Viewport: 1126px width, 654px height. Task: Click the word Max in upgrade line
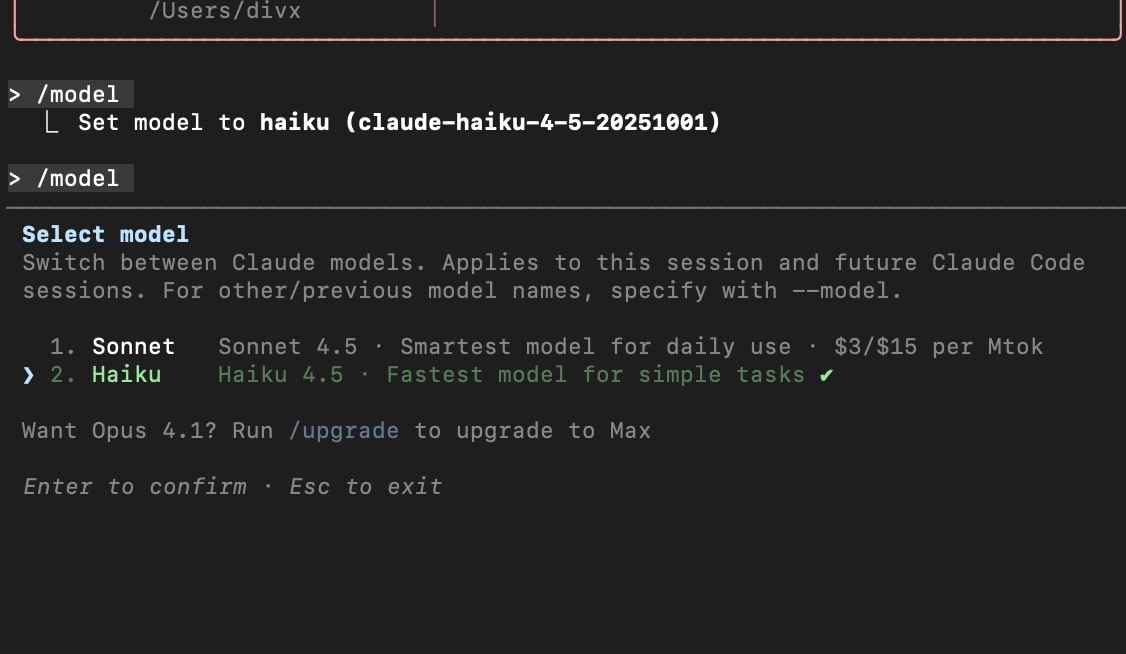pos(630,431)
